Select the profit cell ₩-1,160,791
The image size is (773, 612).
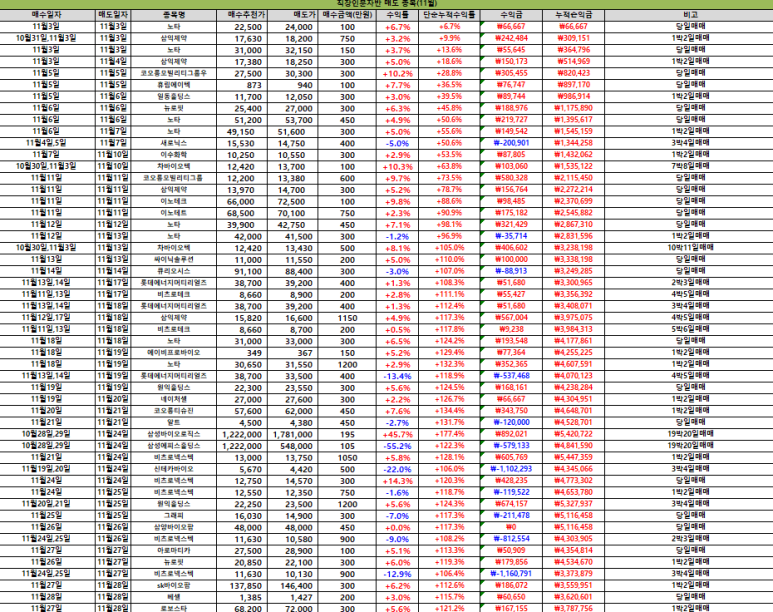point(511,574)
